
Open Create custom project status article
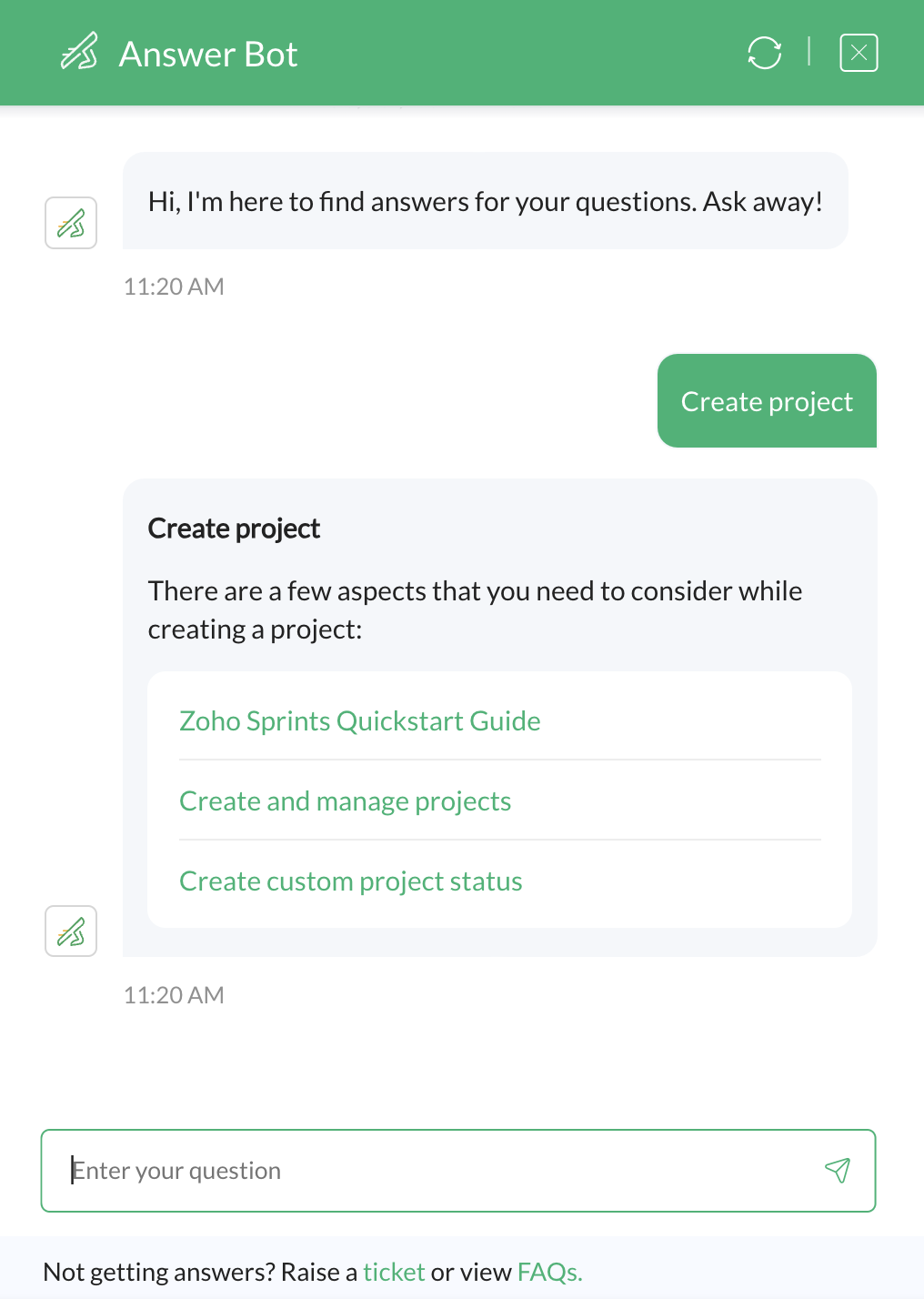pos(351,881)
